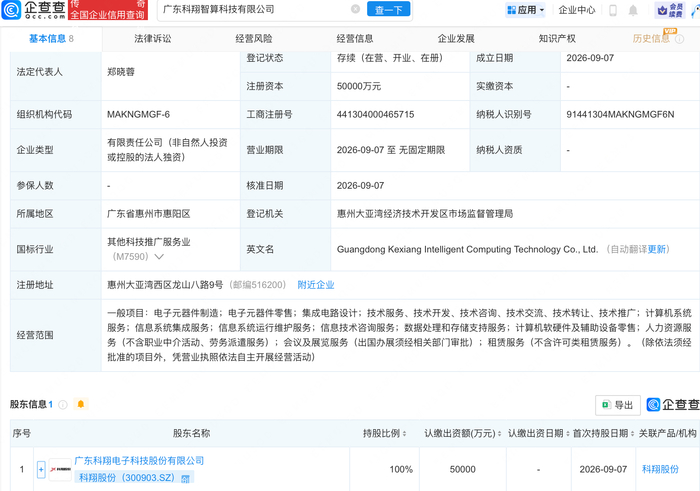Expand the 国标行业 M7590 chevron
Screen dimensions: 700x491
pos(159,257)
